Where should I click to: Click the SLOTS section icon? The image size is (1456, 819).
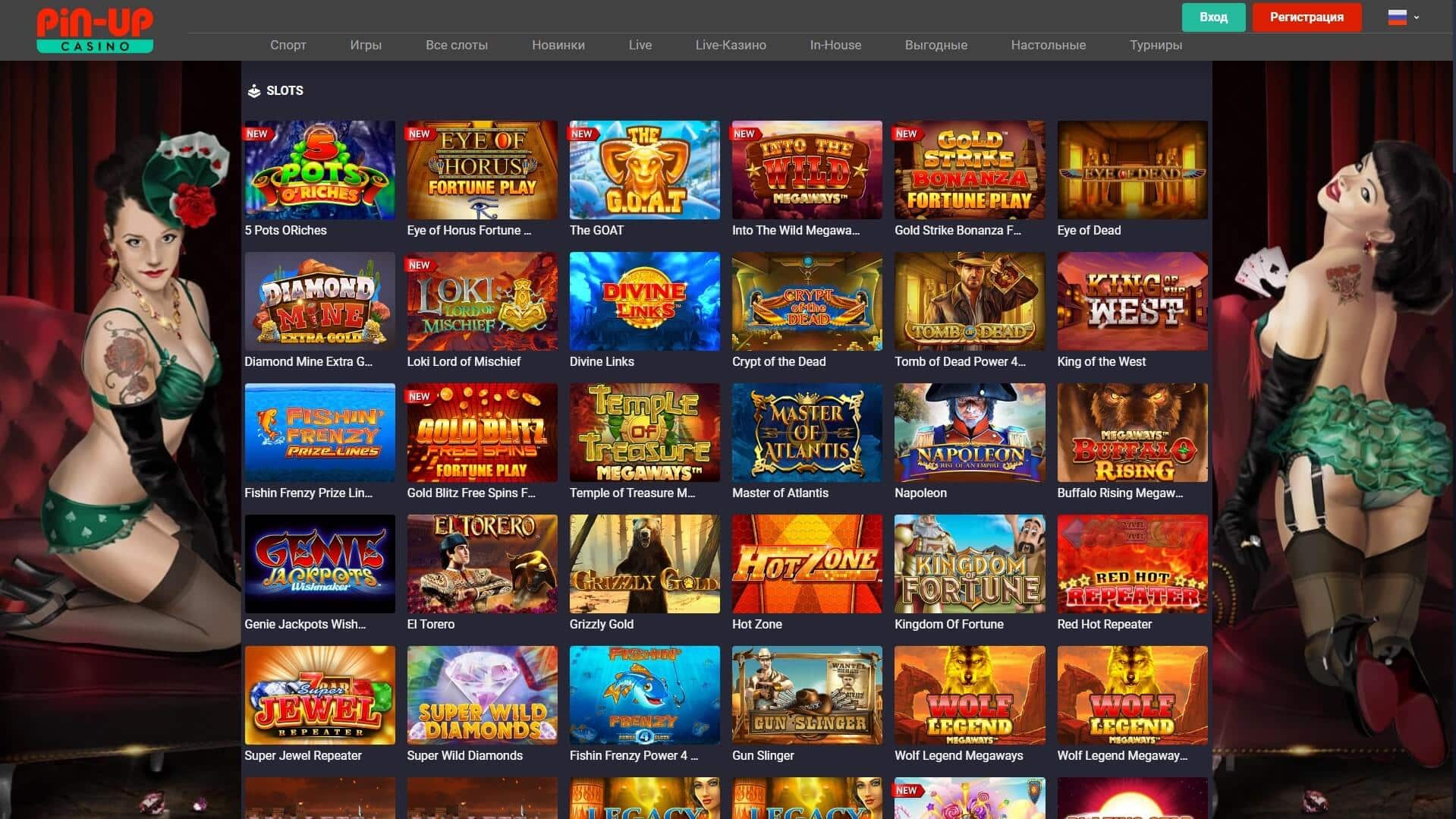point(254,91)
